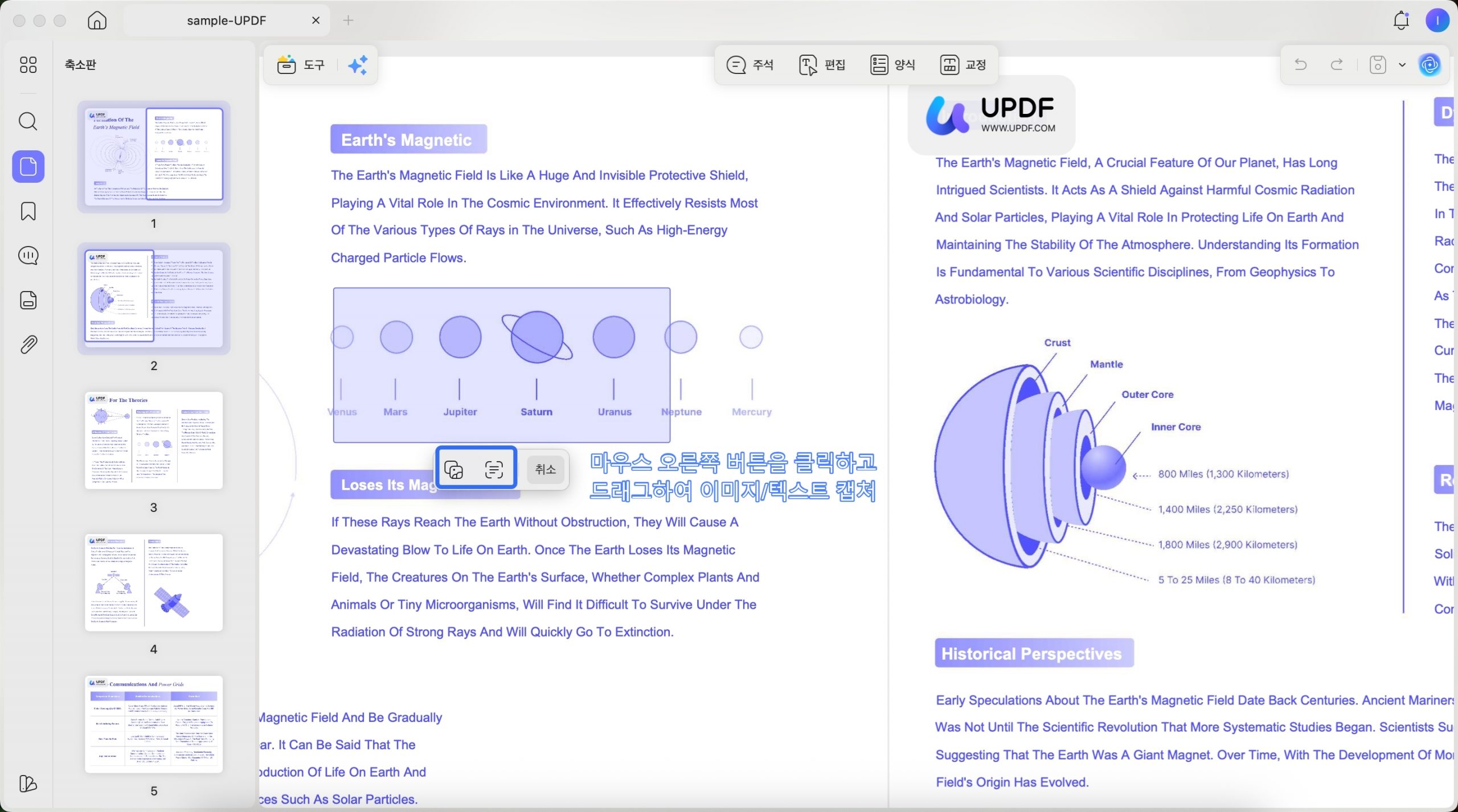Select page 1 thumbnail

(x=154, y=157)
